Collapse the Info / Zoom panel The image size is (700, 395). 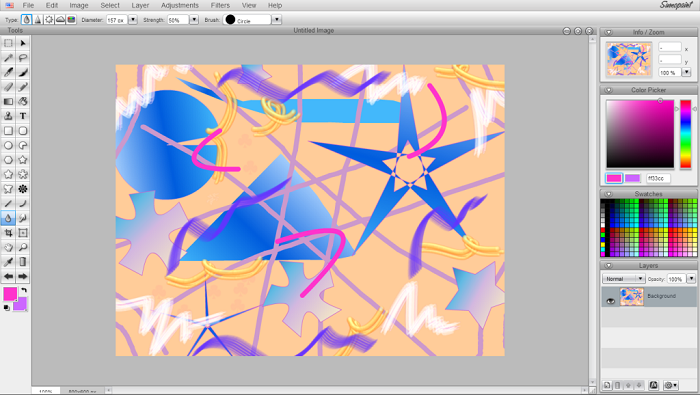coord(608,32)
